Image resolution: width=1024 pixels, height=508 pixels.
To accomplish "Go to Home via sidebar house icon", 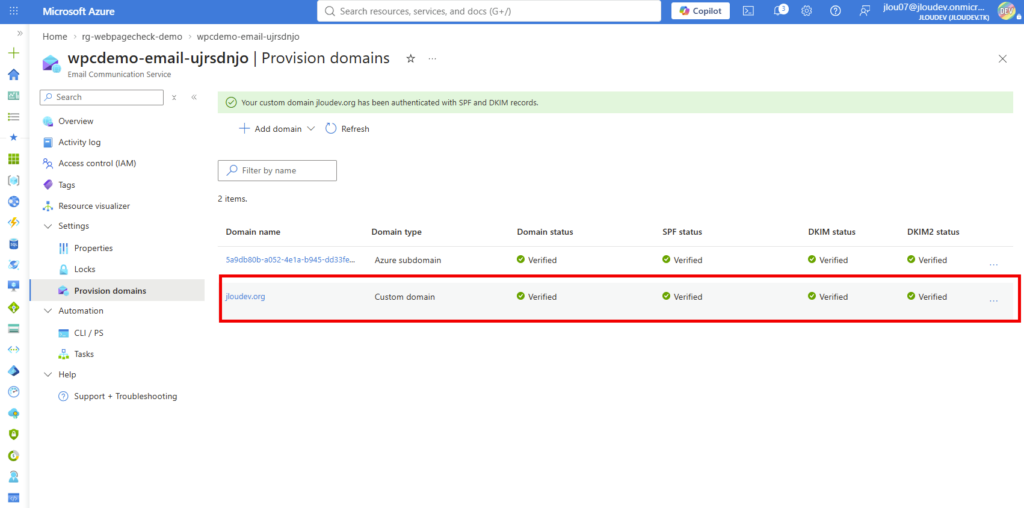I will pos(13,74).
